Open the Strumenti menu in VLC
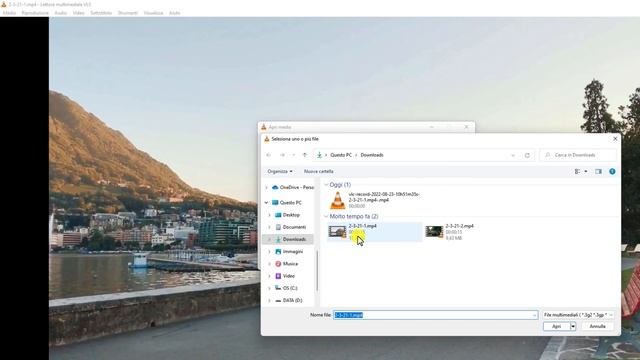 click(128, 13)
